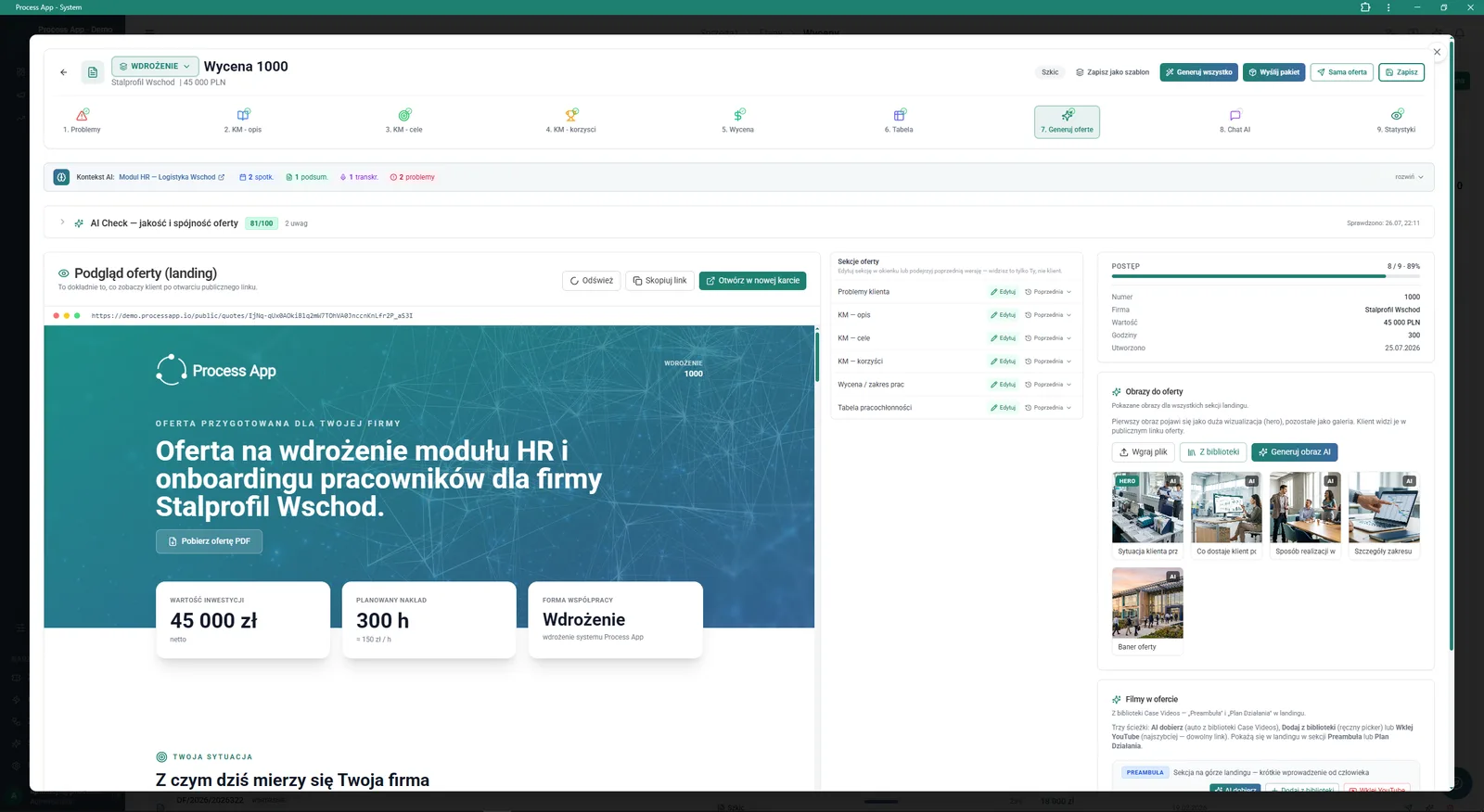Click Pobierz ofertę PDF in preview

coord(209,541)
